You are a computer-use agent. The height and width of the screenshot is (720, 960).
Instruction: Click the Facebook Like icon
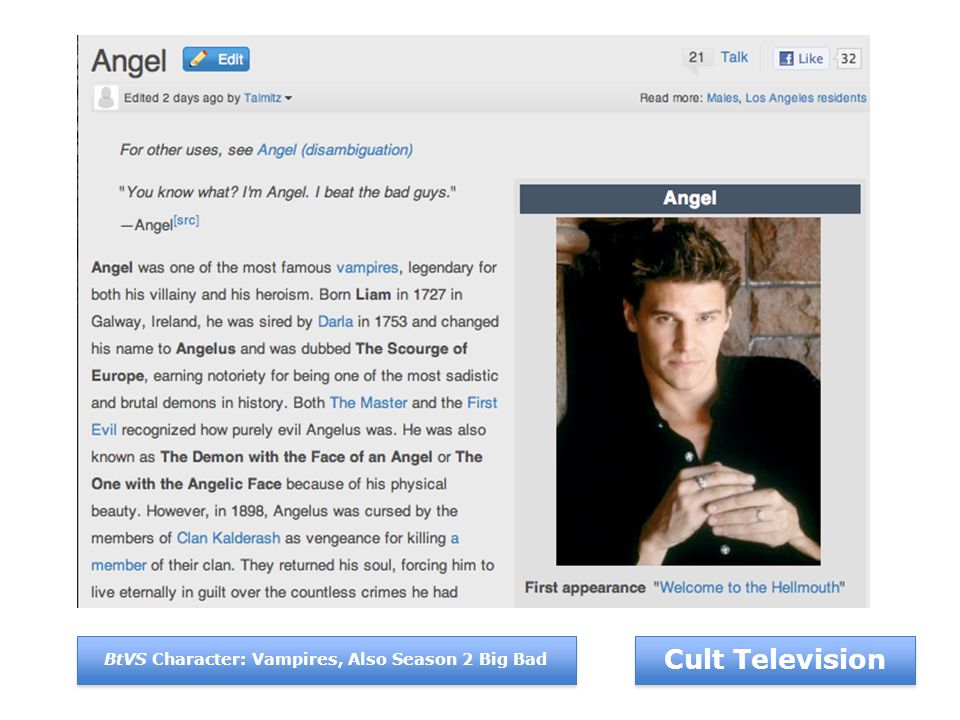[801, 59]
